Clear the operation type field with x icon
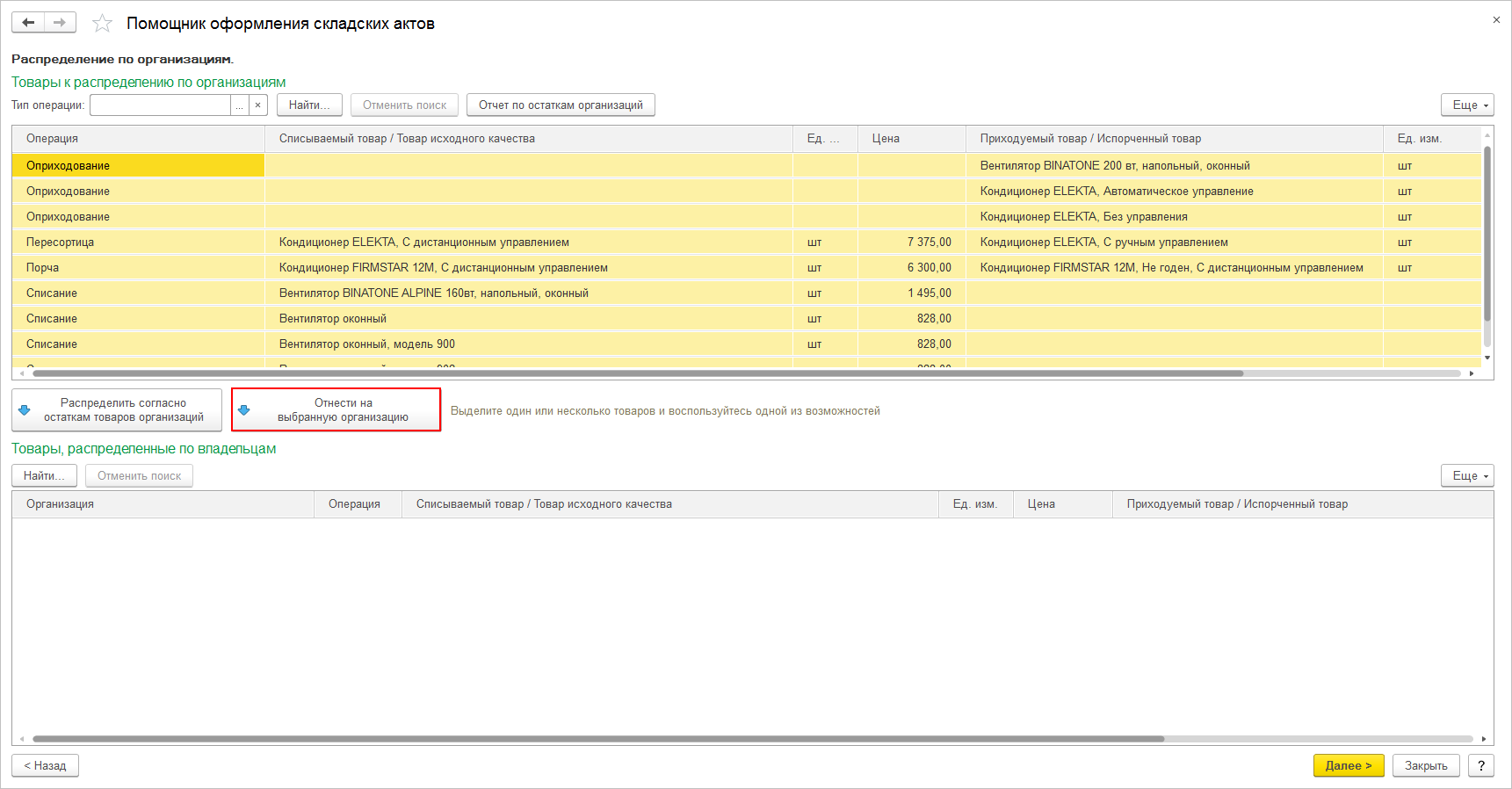The width and height of the screenshot is (1512, 789). (258, 105)
